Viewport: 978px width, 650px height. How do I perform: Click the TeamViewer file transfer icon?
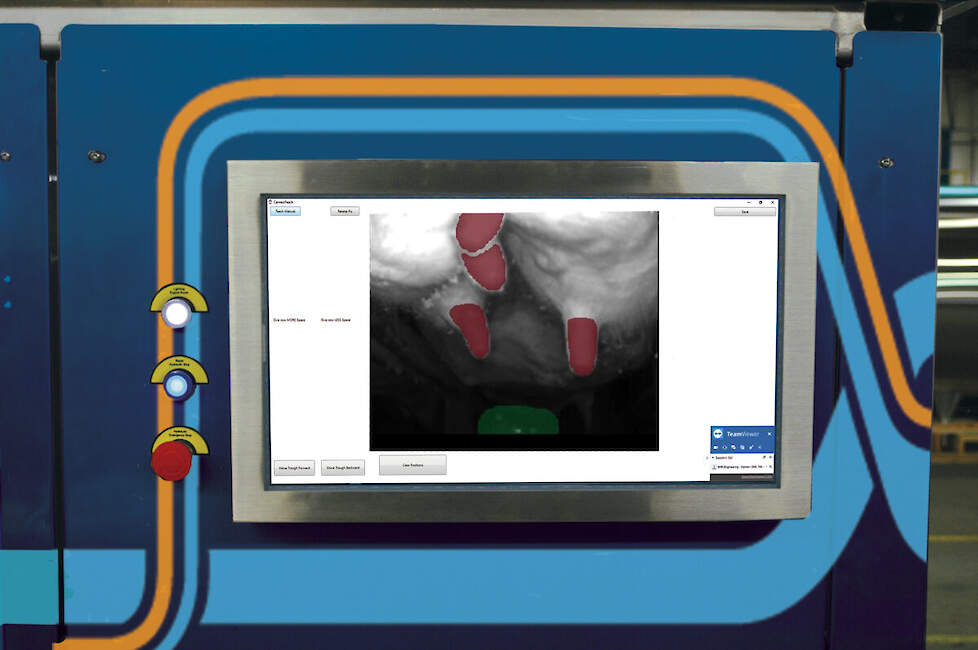(x=743, y=447)
